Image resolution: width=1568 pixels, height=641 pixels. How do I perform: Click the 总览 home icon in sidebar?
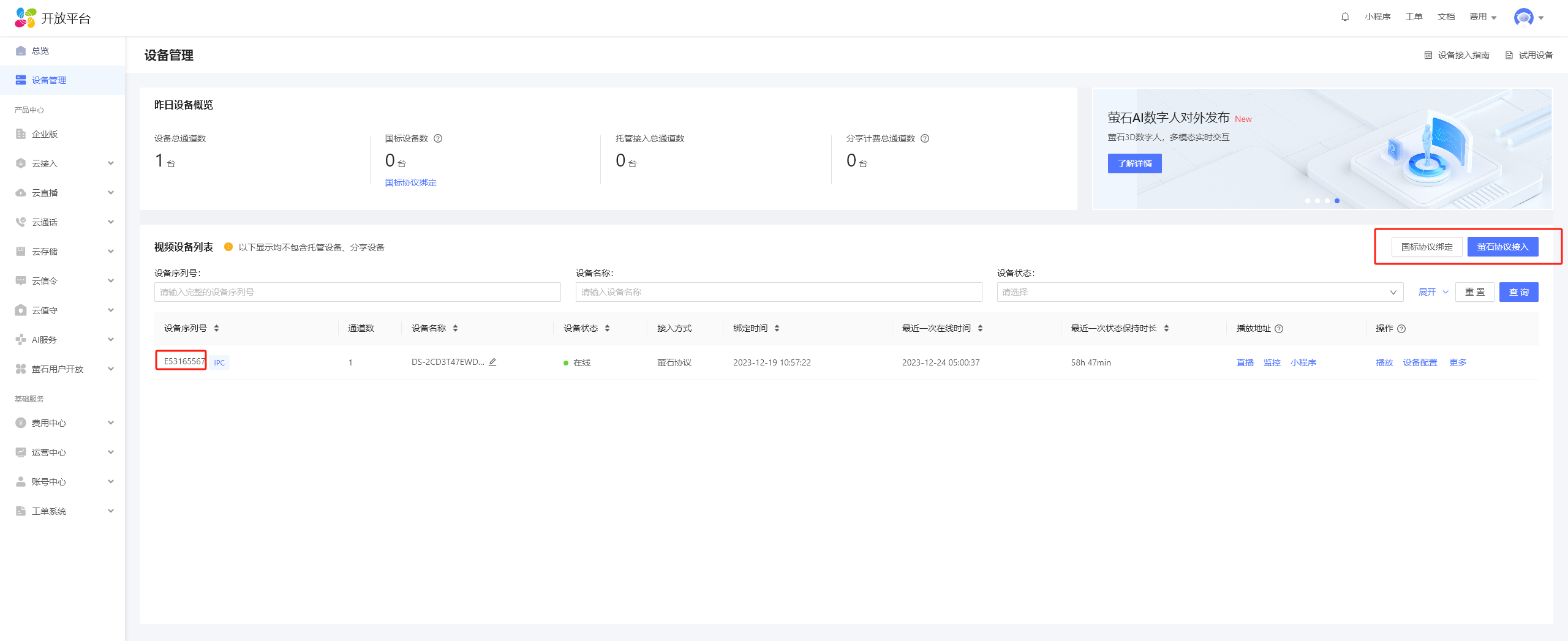(21, 51)
